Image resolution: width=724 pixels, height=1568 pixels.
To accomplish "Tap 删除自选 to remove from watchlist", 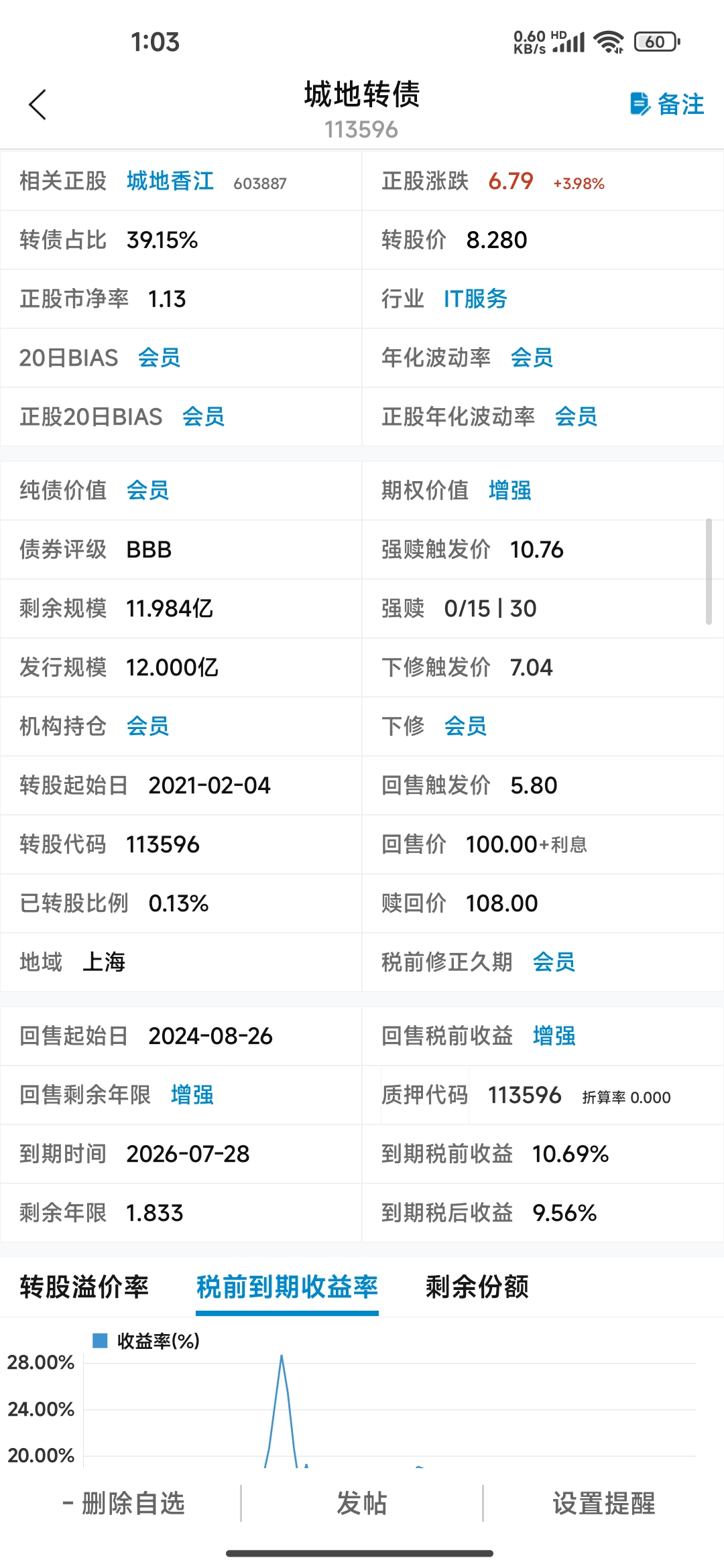I will tap(123, 1503).
